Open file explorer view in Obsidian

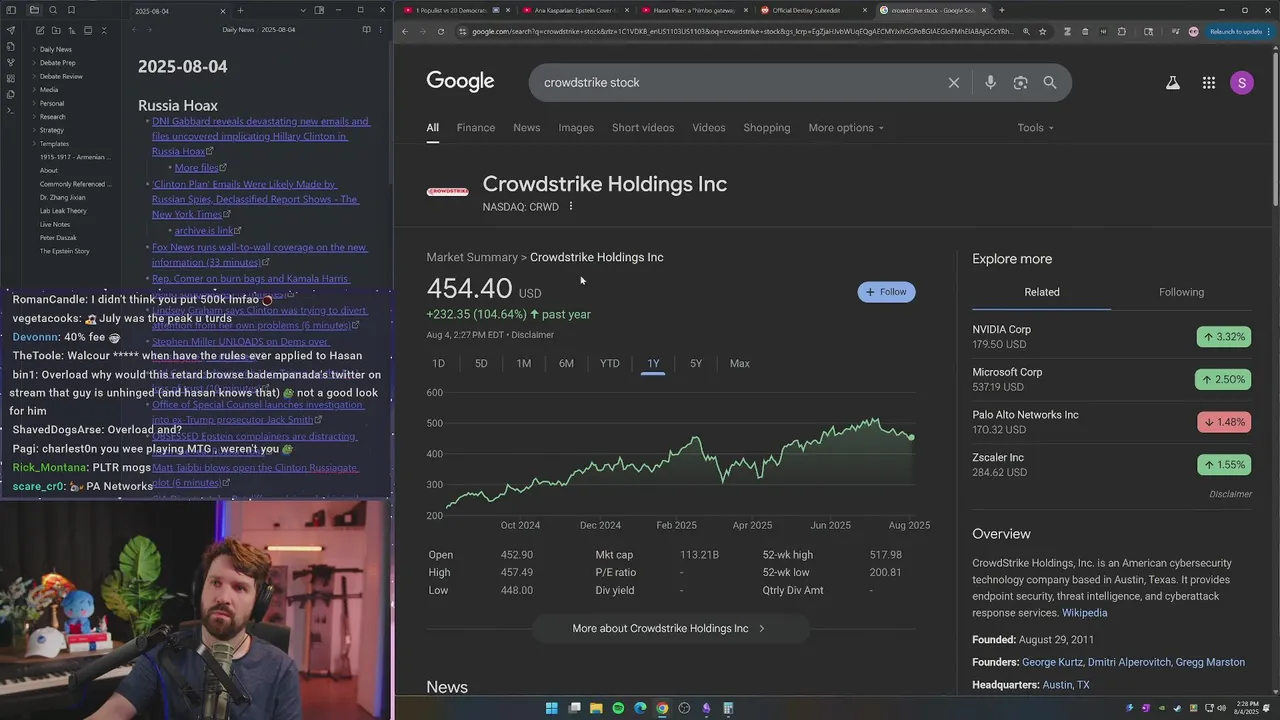(x=34, y=10)
